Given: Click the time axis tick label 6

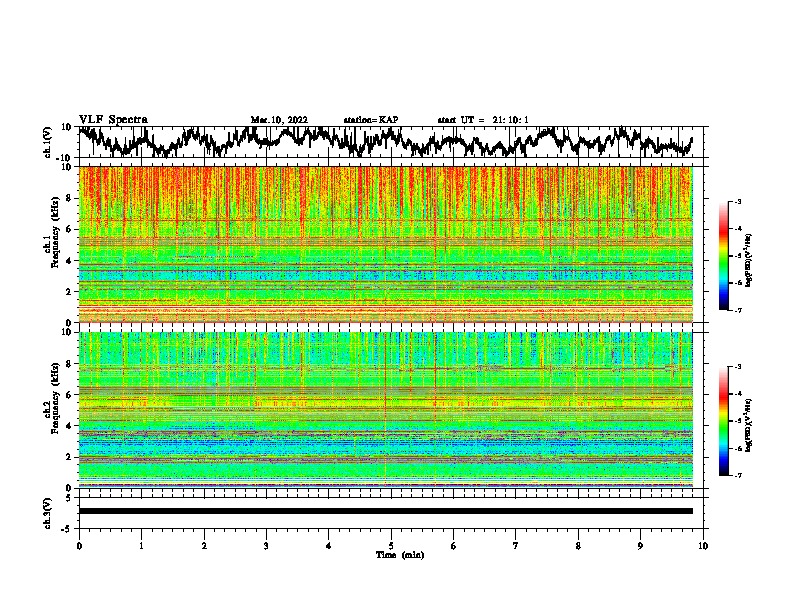Looking at the screenshot, I should point(454,546).
